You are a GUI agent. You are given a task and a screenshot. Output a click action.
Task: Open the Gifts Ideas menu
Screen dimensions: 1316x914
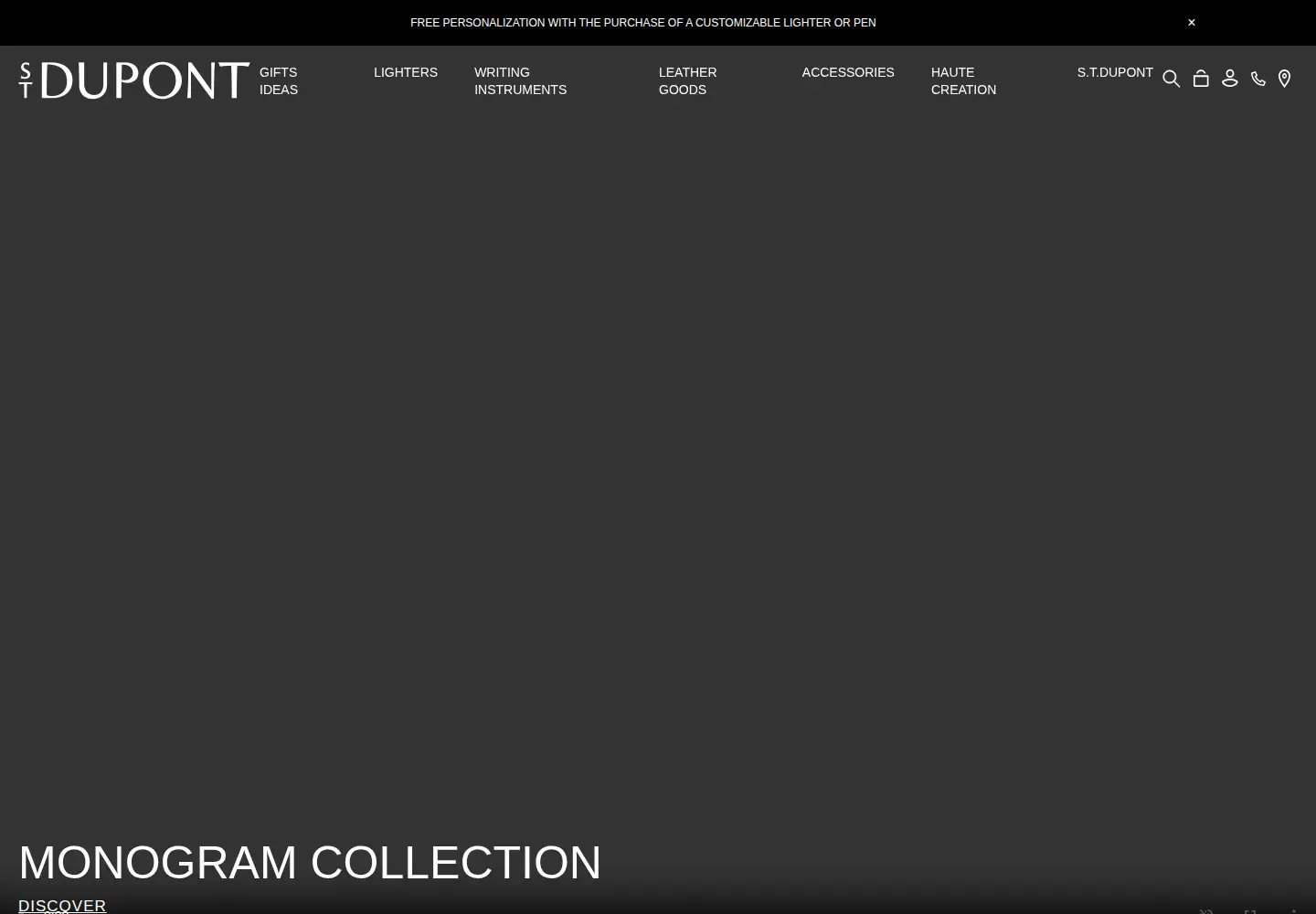coord(279,80)
